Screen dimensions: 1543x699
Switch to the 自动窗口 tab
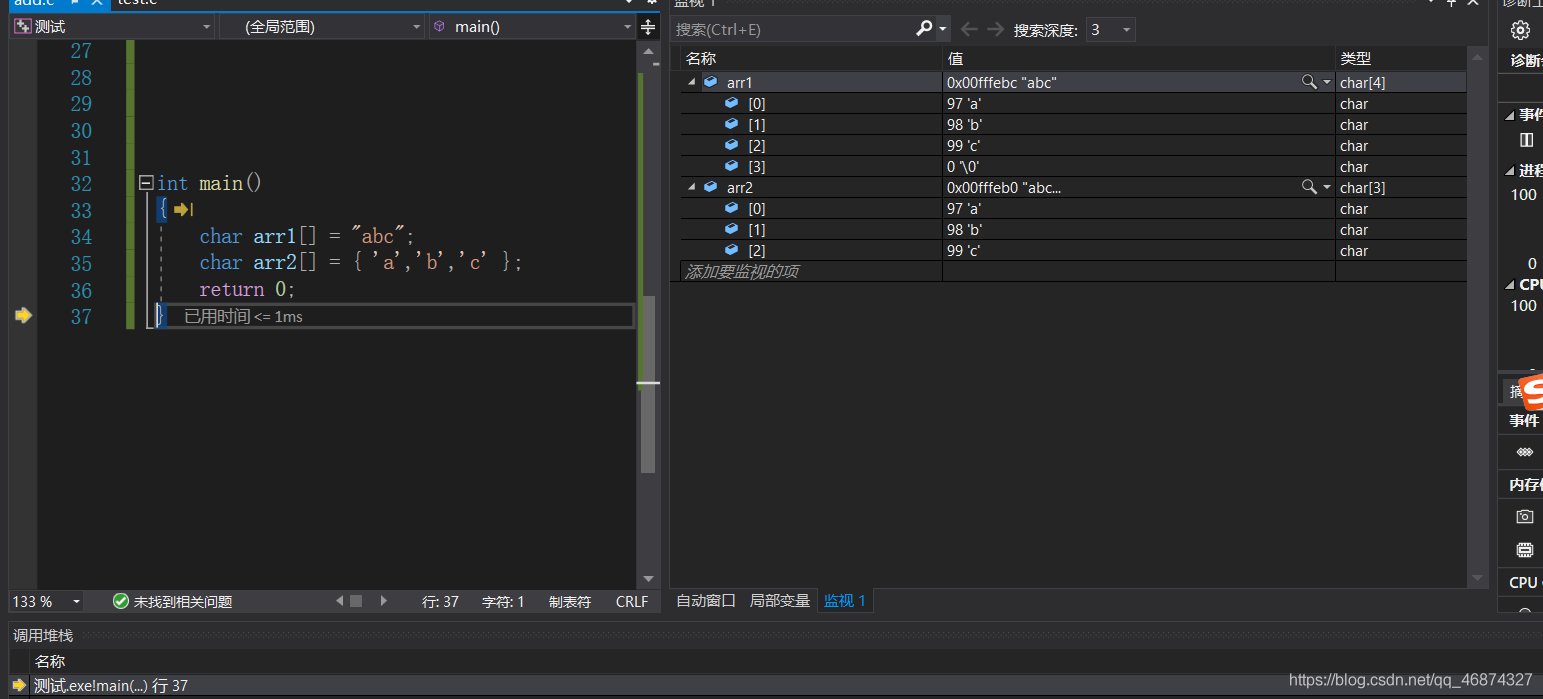click(706, 601)
